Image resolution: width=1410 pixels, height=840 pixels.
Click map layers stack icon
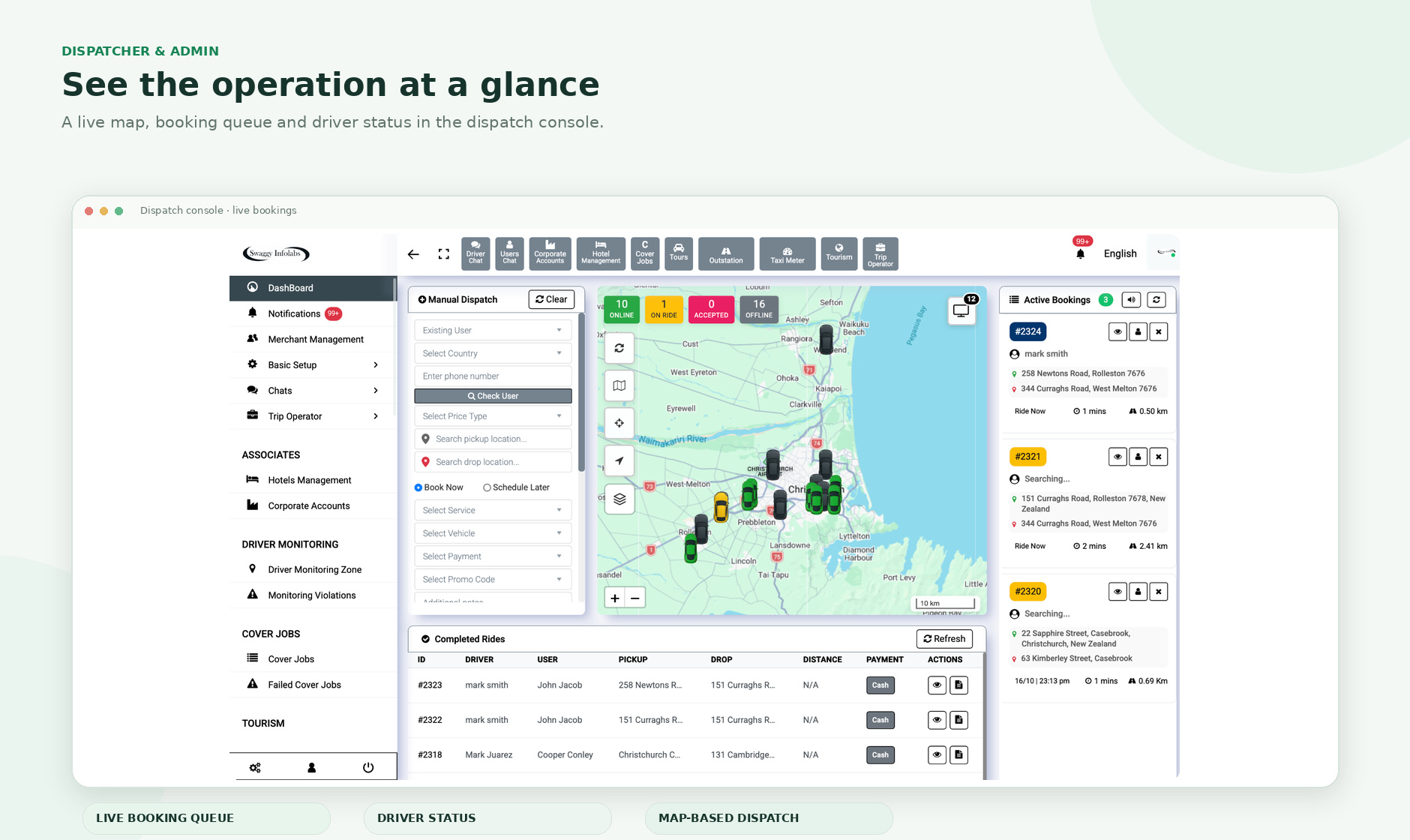[x=619, y=499]
